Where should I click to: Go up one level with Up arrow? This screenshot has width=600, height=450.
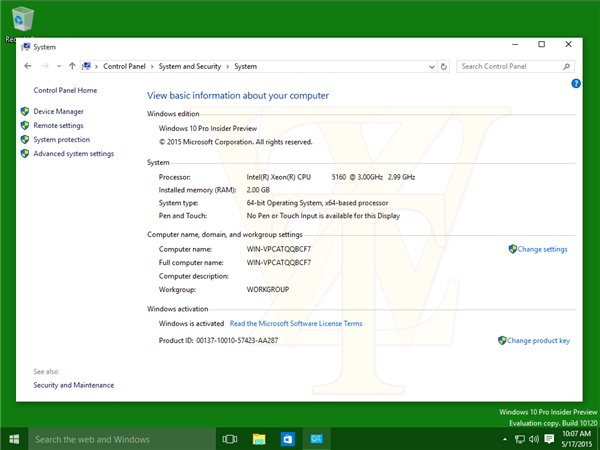(72, 66)
